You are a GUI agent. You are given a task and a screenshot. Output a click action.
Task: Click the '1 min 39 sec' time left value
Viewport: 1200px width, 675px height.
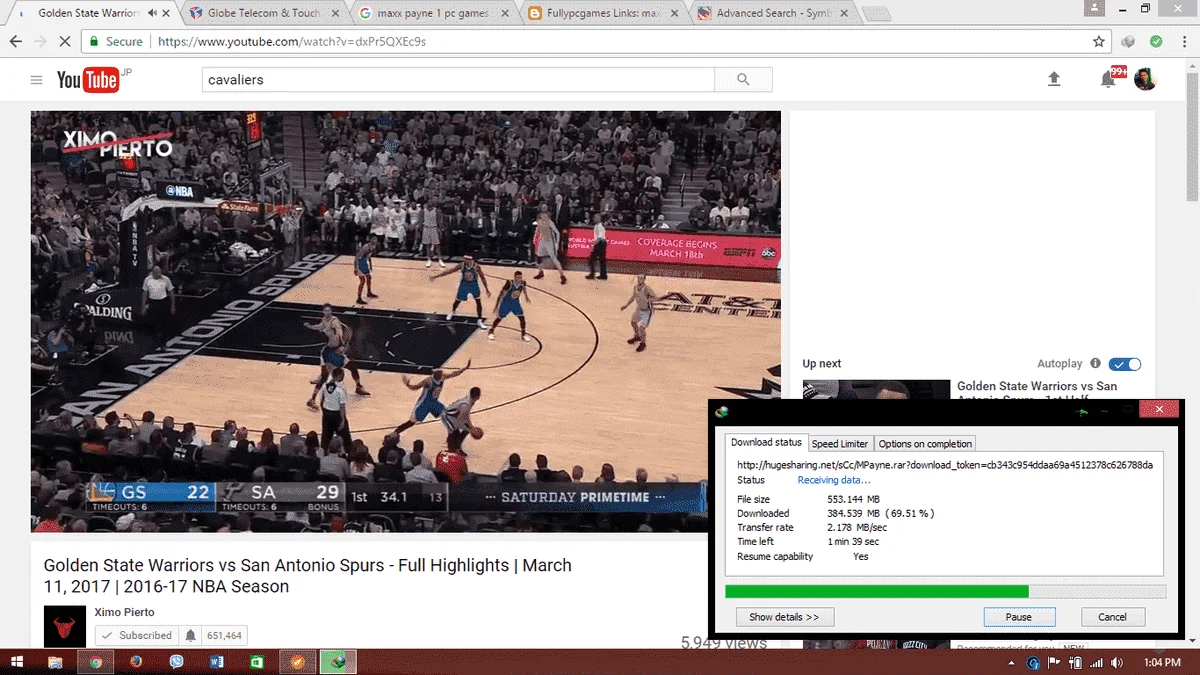click(853, 541)
